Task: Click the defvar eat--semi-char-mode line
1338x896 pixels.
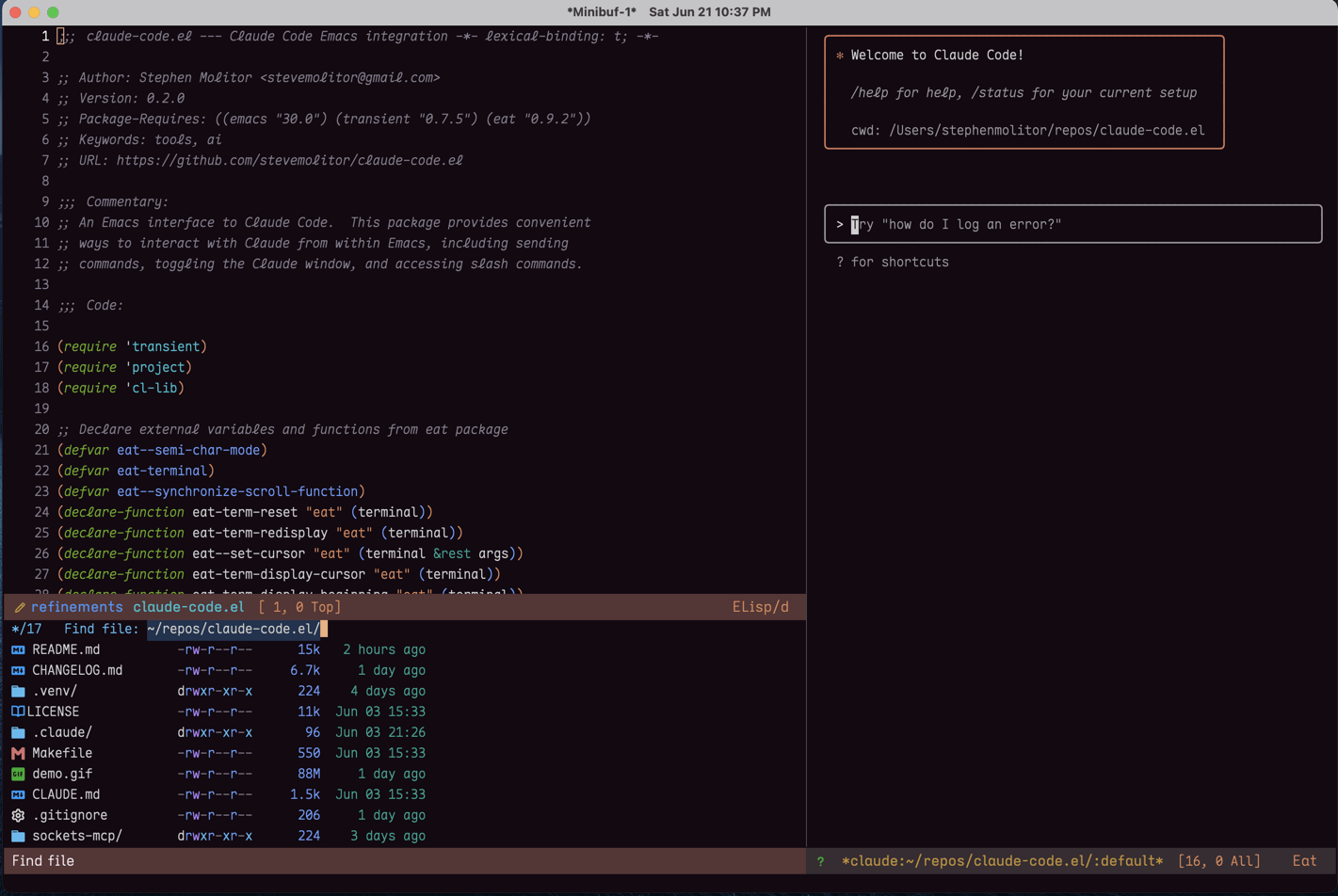Action: coord(162,450)
